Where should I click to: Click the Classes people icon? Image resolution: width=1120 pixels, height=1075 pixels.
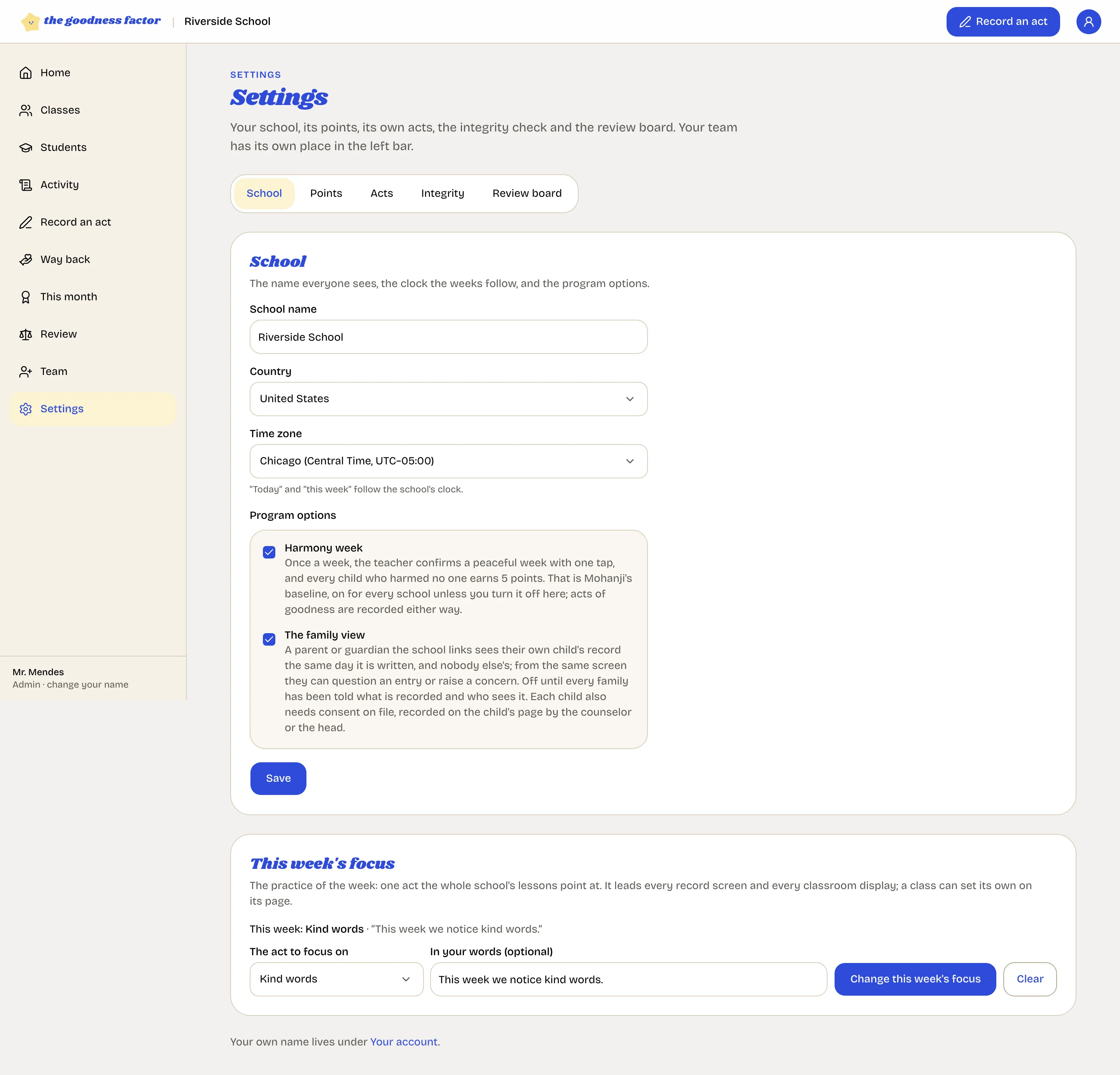26,110
